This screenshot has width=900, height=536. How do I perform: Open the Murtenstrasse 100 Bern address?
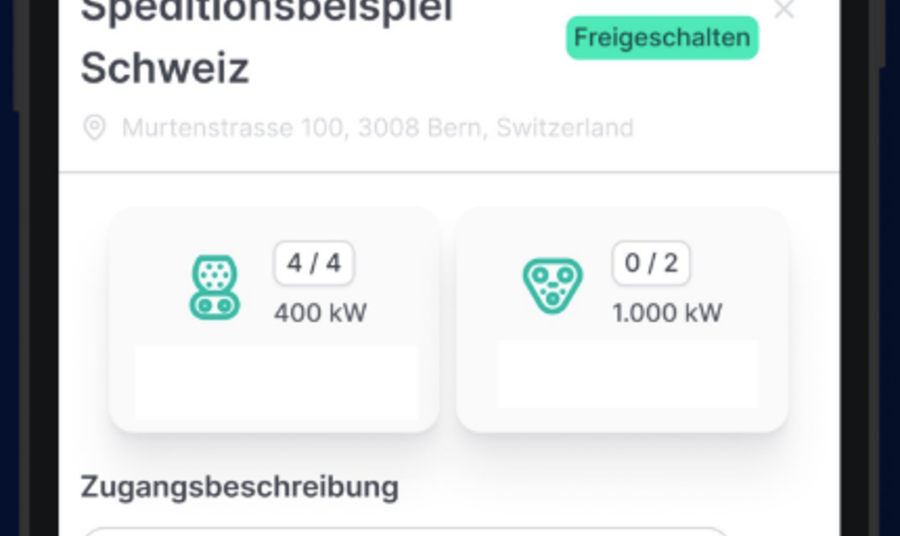click(x=377, y=128)
